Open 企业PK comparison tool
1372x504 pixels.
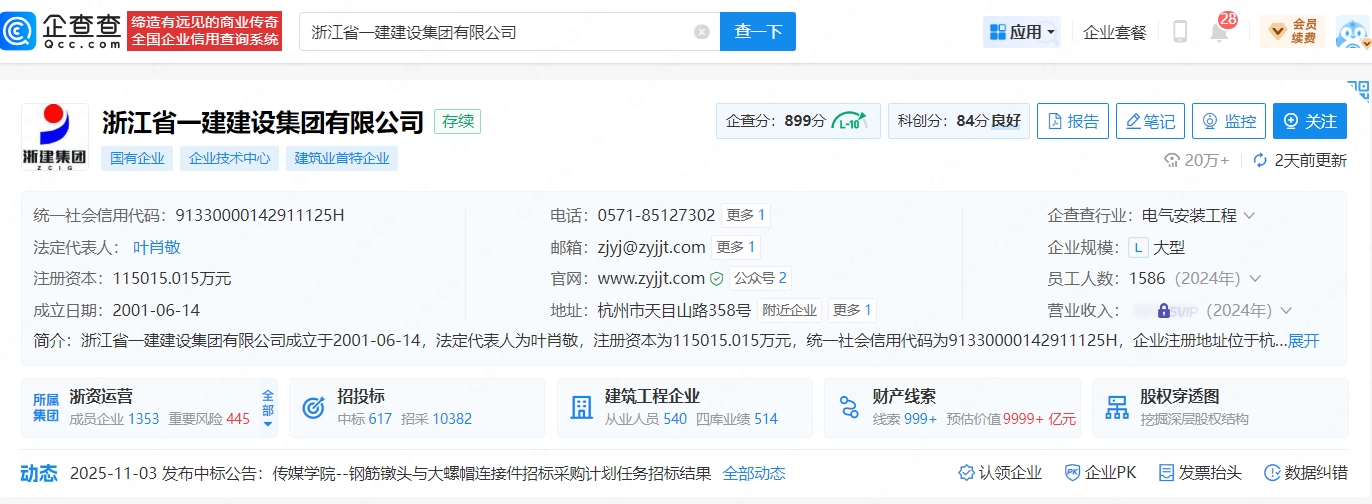[x=1072, y=473]
